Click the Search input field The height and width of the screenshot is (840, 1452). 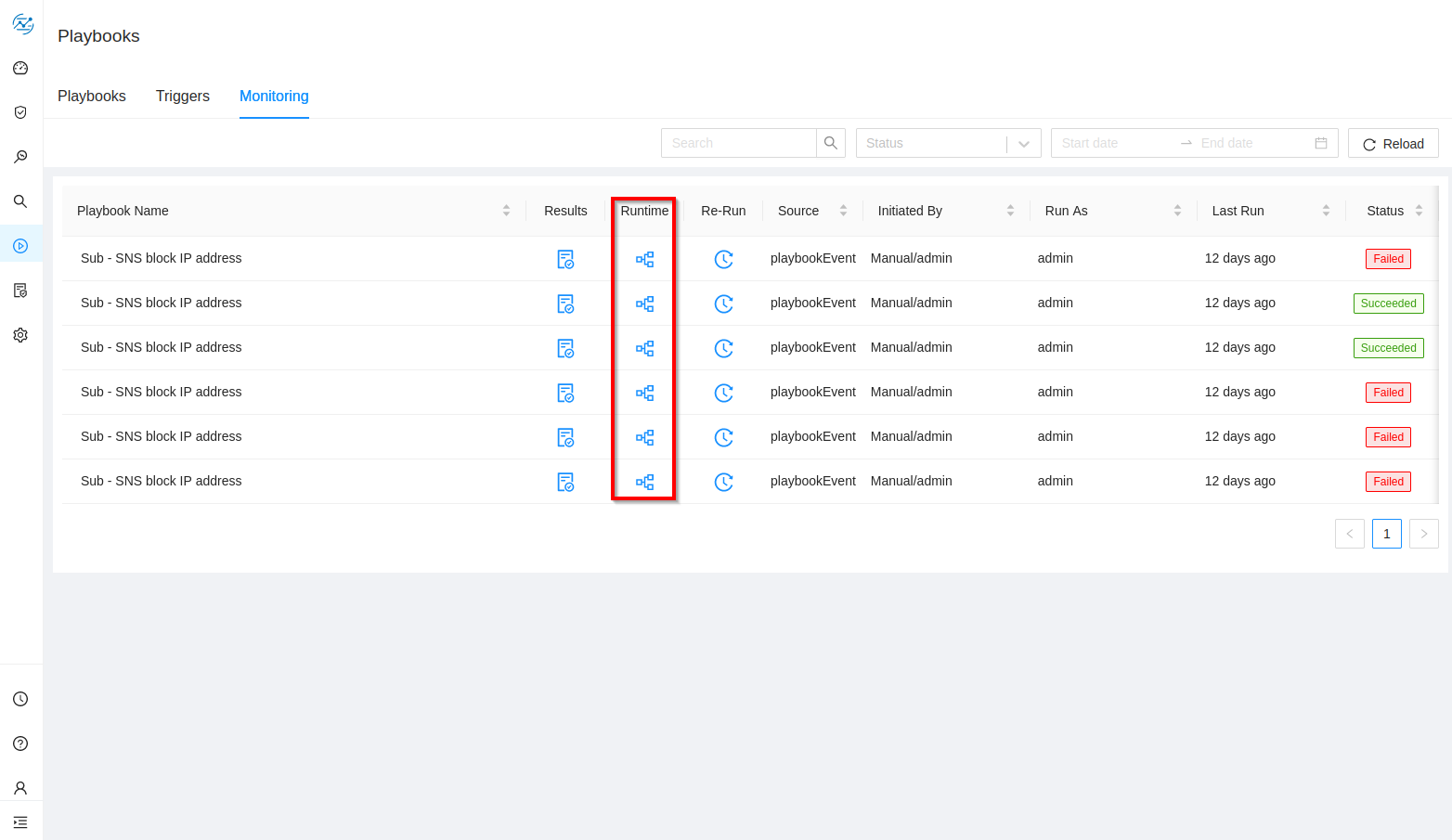coord(739,143)
